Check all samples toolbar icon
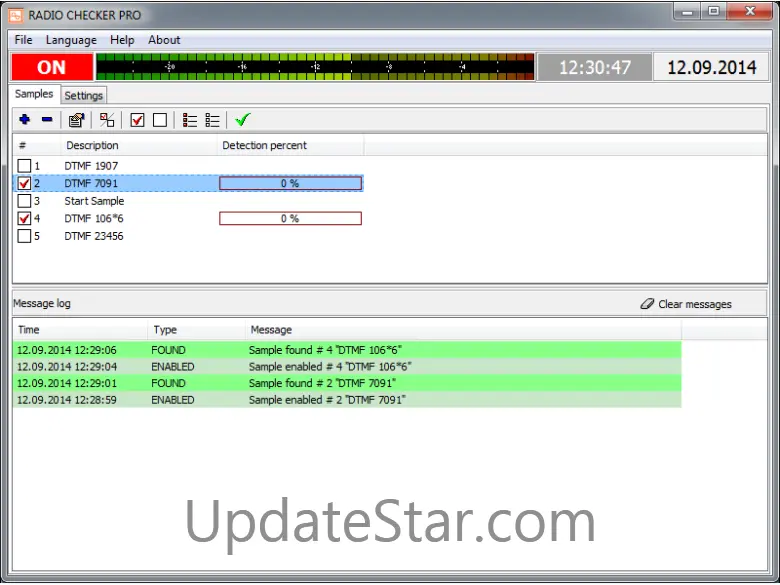The image size is (780, 585). point(137,120)
